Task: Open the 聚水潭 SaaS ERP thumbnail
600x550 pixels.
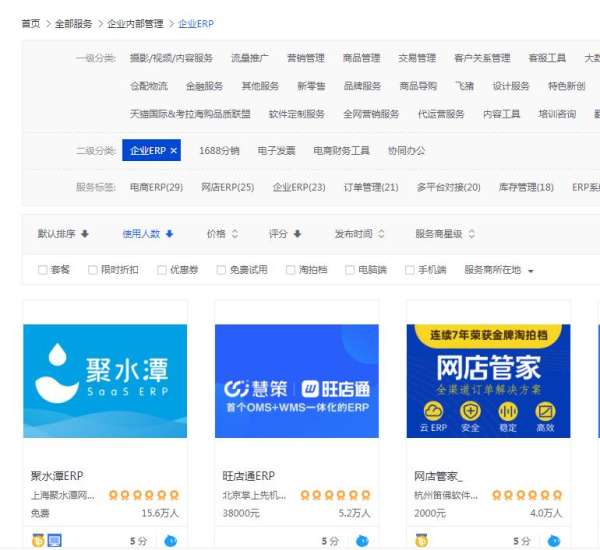Action: pos(105,381)
